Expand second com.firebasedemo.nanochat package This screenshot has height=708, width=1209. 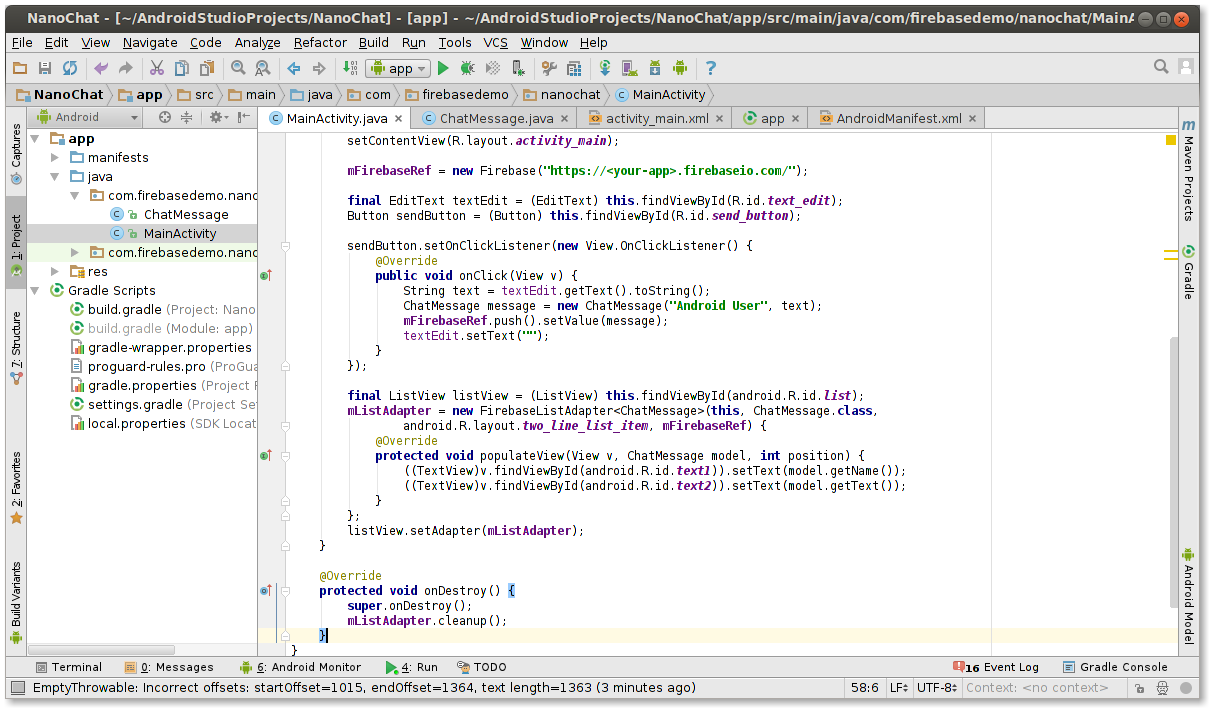pyautogui.click(x=74, y=253)
